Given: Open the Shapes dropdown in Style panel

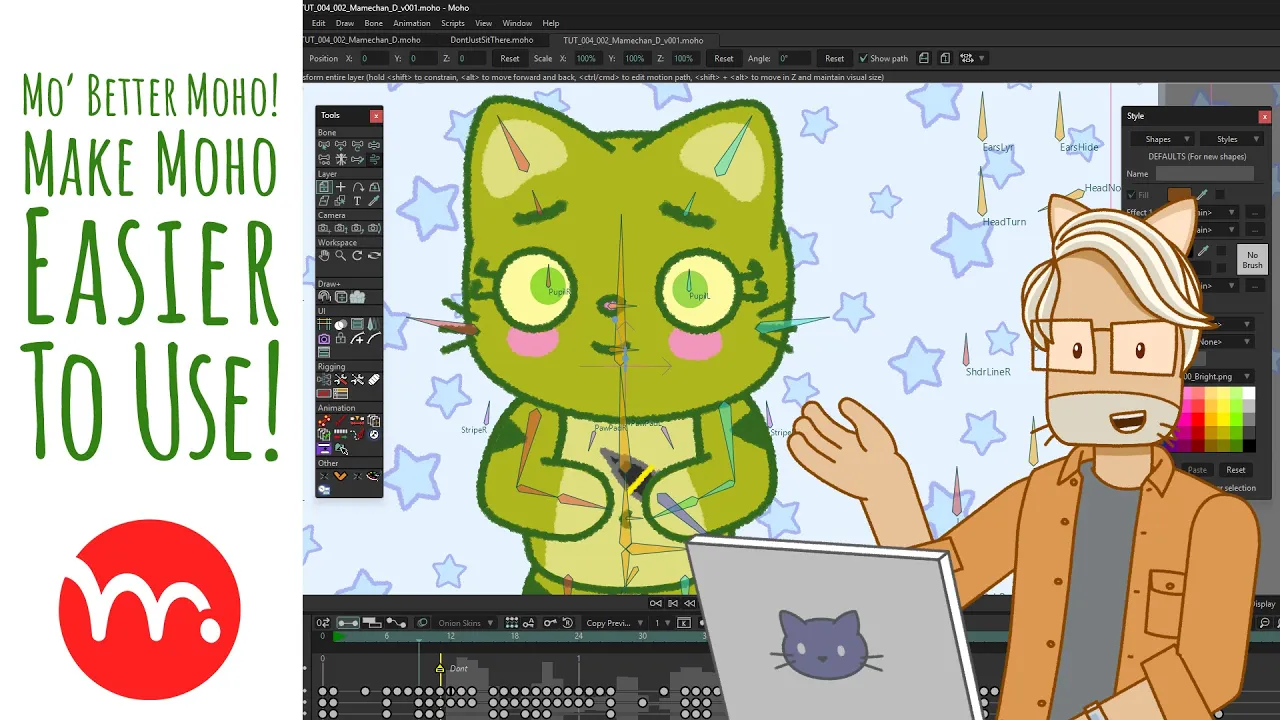Looking at the screenshot, I should [1162, 139].
